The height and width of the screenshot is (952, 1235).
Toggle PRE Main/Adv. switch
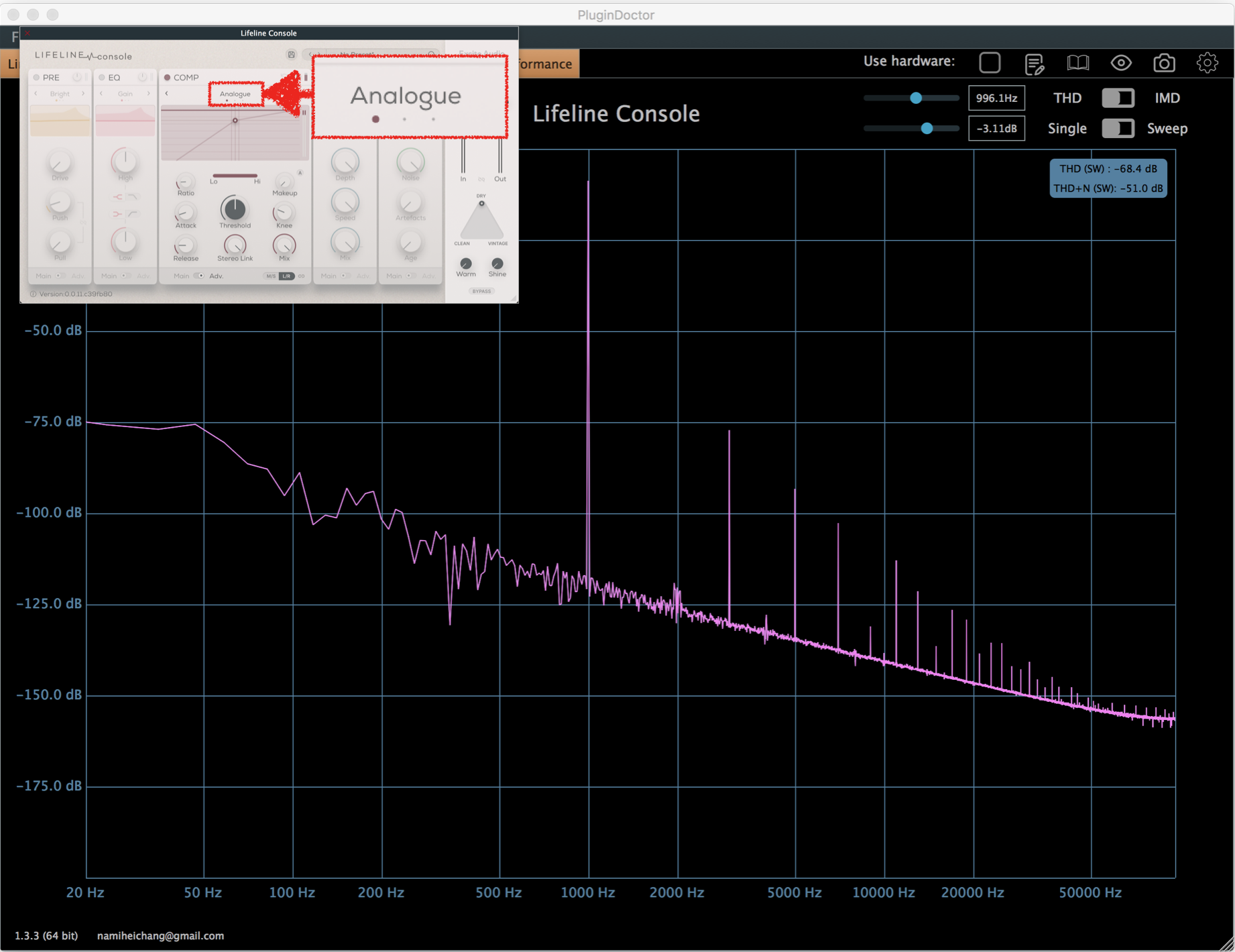tap(60, 276)
